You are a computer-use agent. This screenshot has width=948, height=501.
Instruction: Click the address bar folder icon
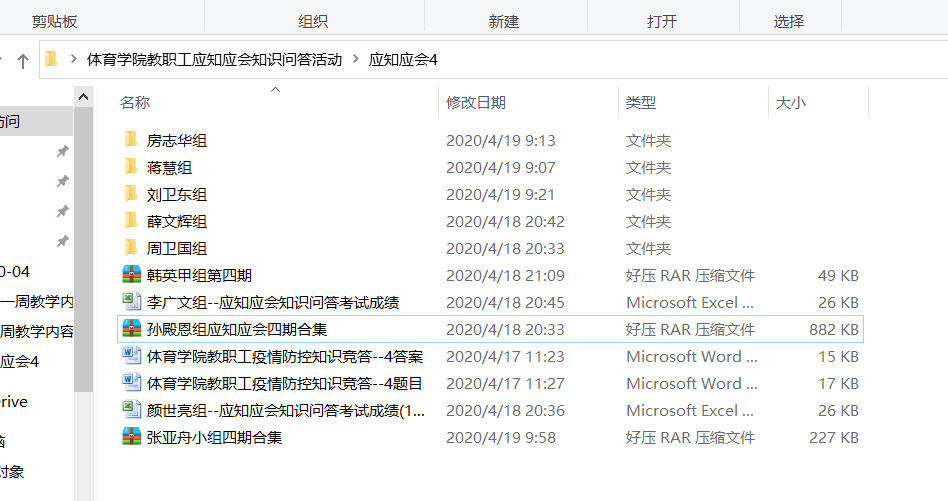pos(52,60)
